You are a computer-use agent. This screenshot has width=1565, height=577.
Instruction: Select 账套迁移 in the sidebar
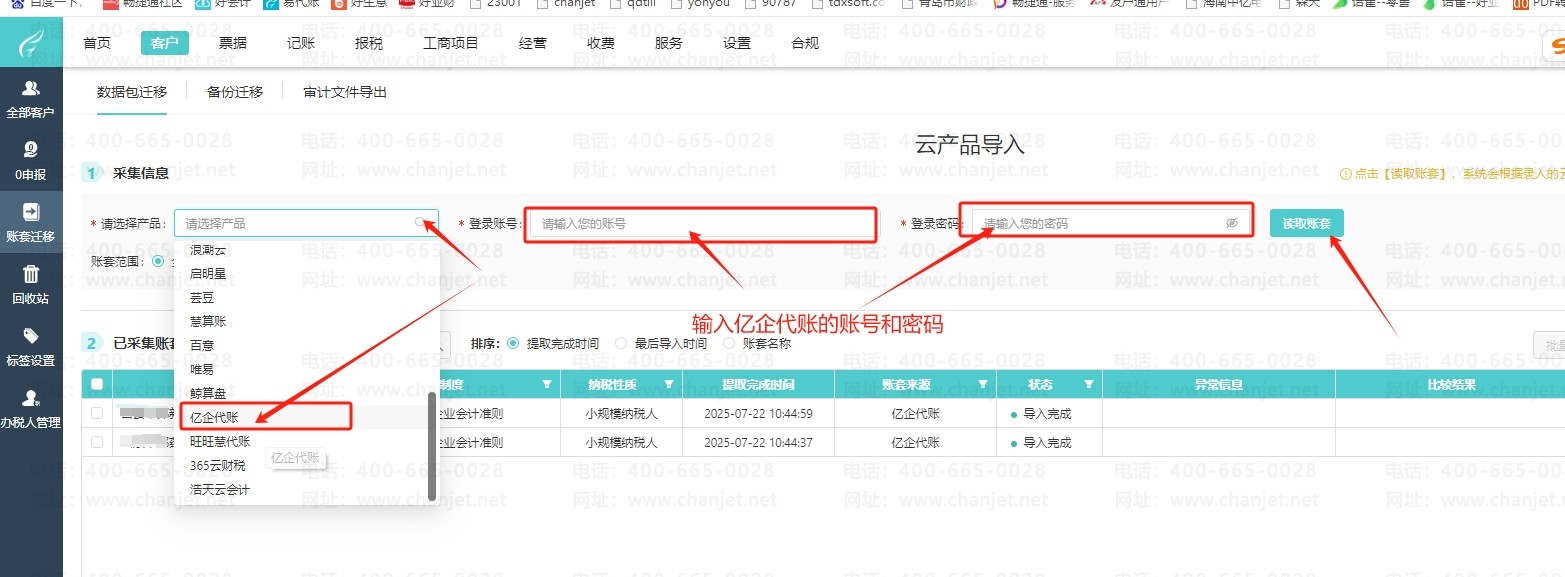[31, 223]
